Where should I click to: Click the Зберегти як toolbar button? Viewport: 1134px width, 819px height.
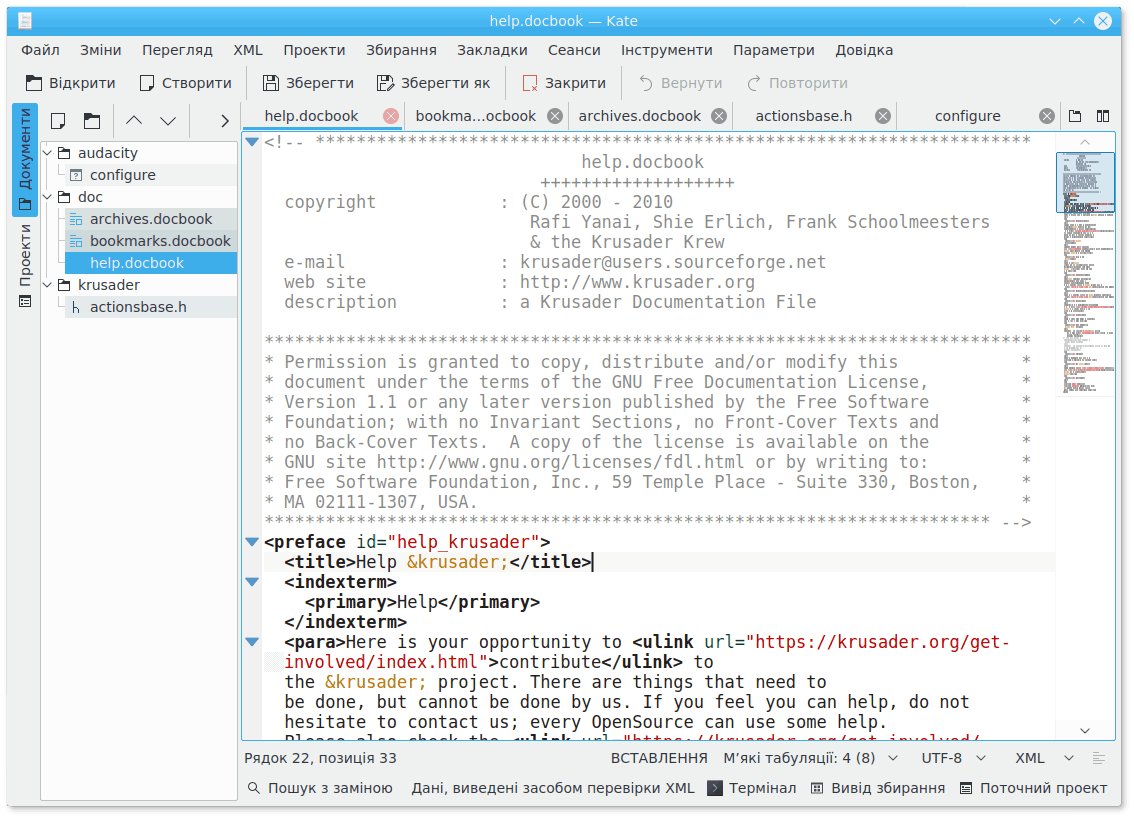[434, 83]
